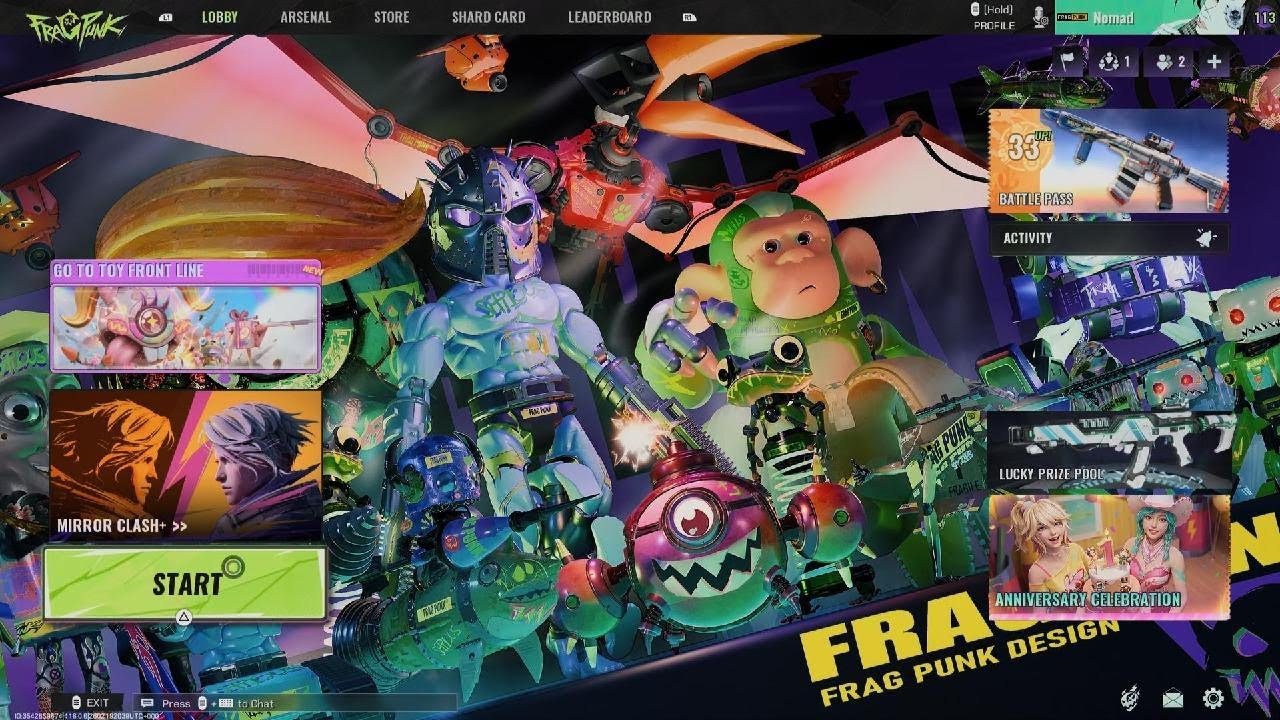Open the chat input bar

coord(297,703)
